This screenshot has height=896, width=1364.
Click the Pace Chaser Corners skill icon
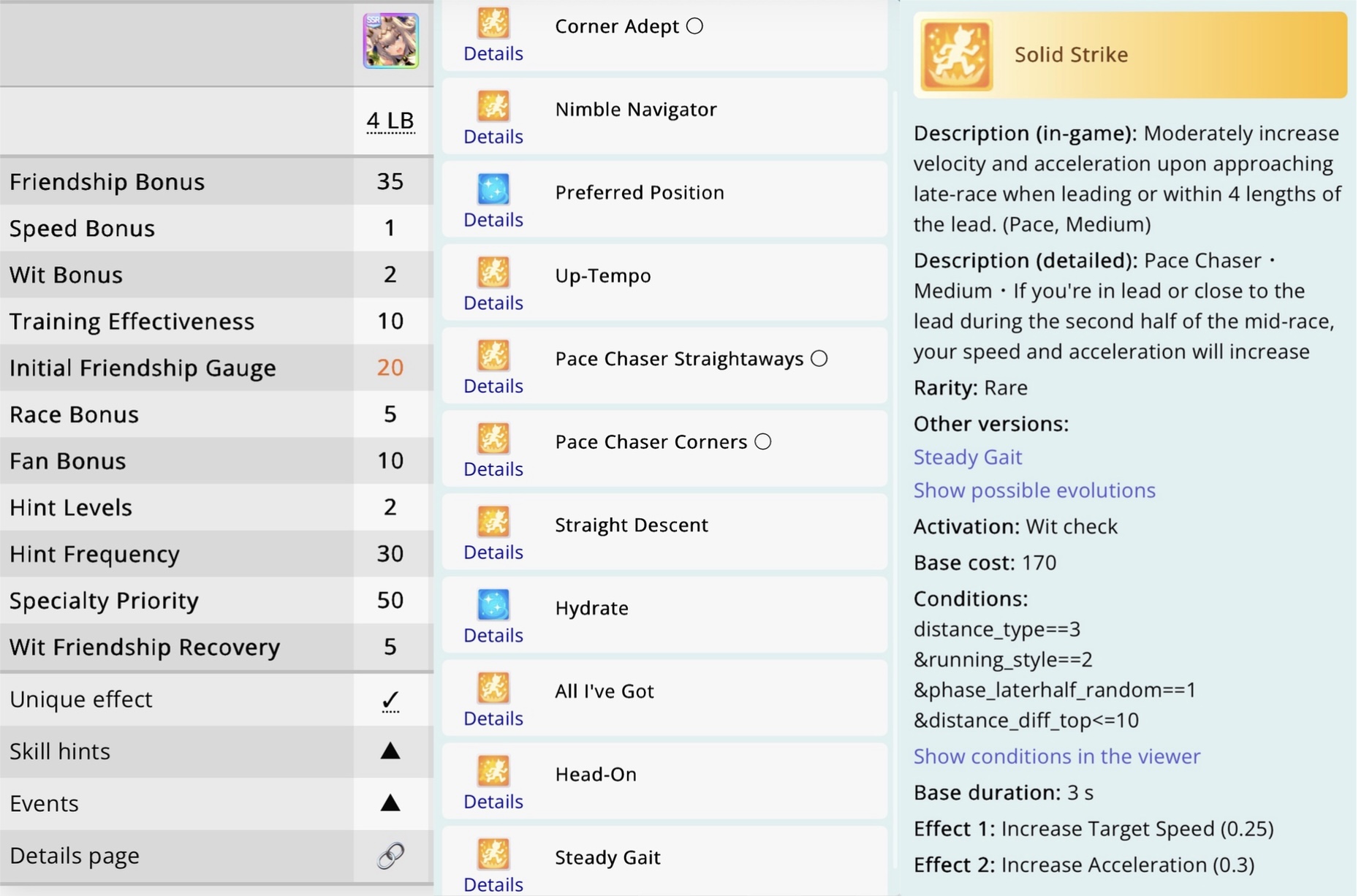493,438
